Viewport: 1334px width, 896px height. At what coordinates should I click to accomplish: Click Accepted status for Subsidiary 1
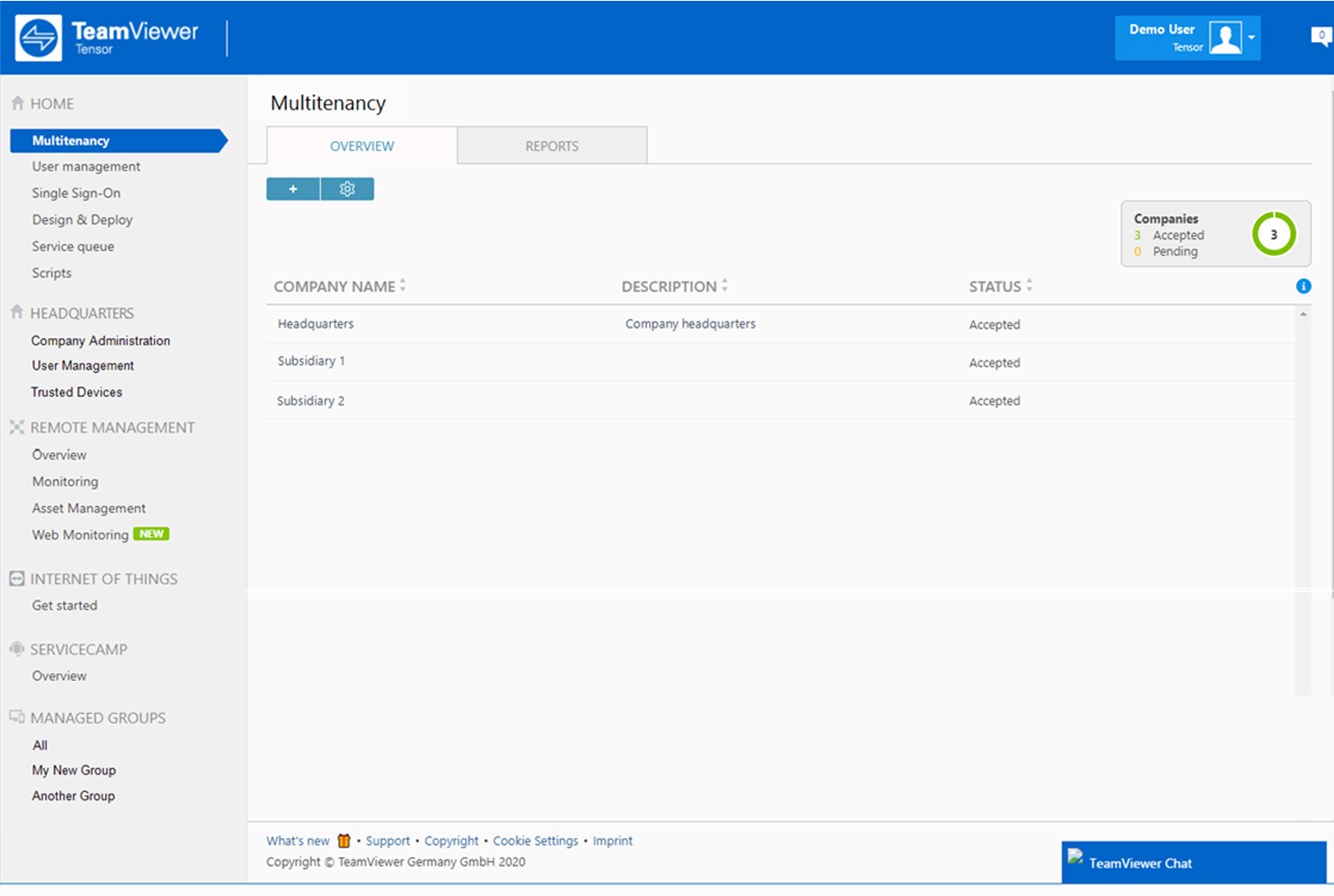[x=994, y=363]
